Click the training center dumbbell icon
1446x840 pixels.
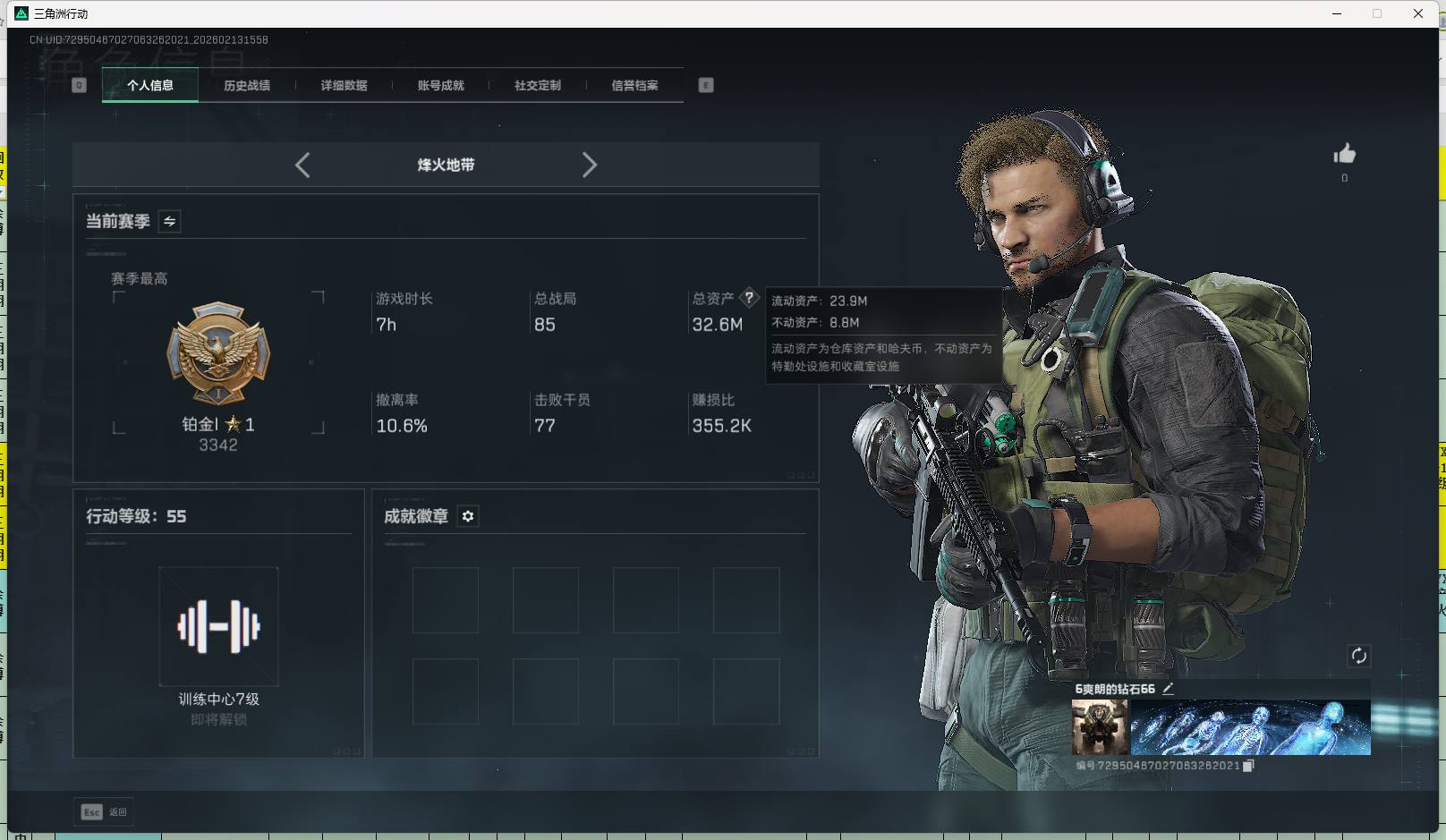218,626
